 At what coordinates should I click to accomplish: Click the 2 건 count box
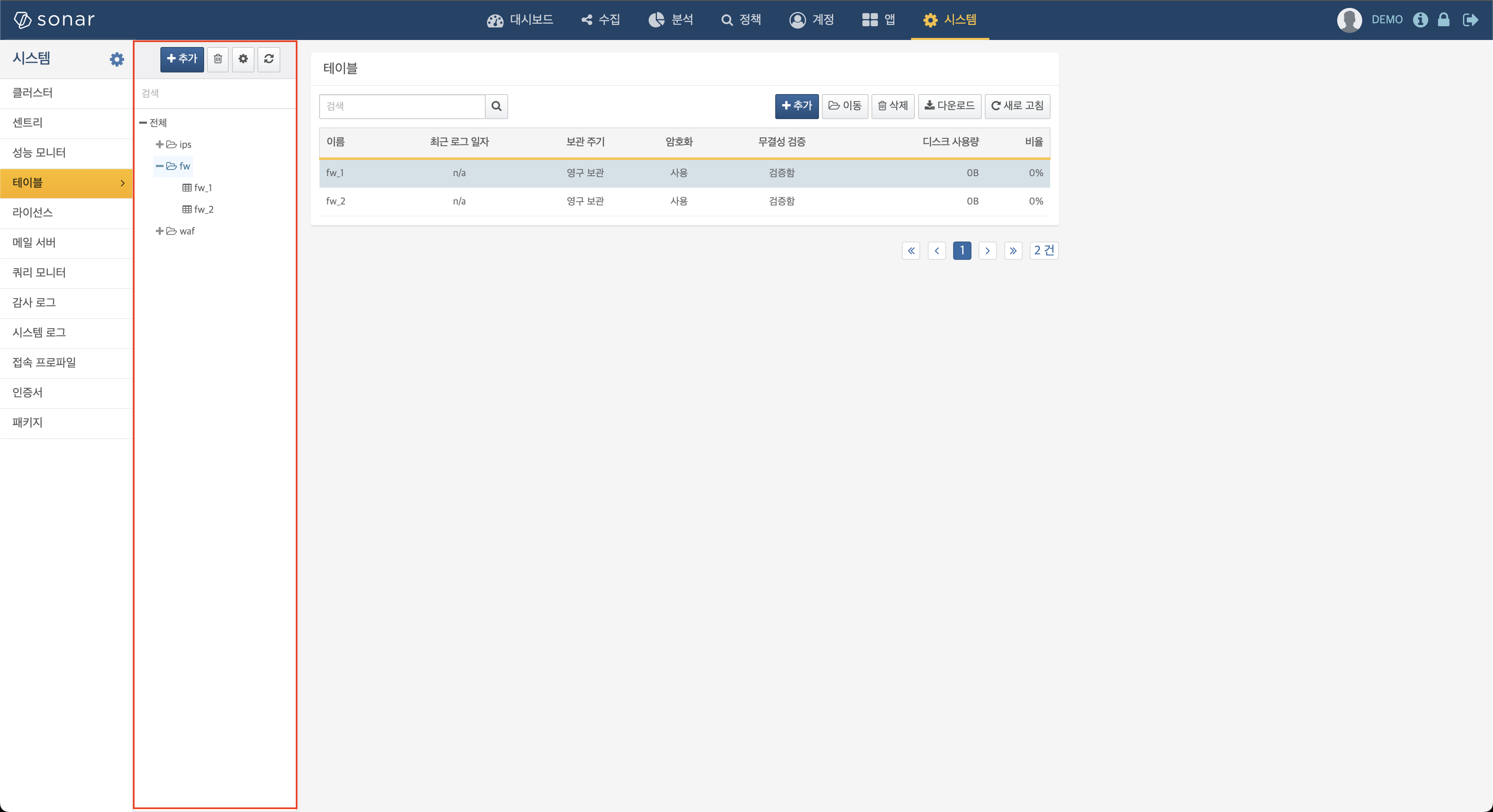pos(1044,251)
